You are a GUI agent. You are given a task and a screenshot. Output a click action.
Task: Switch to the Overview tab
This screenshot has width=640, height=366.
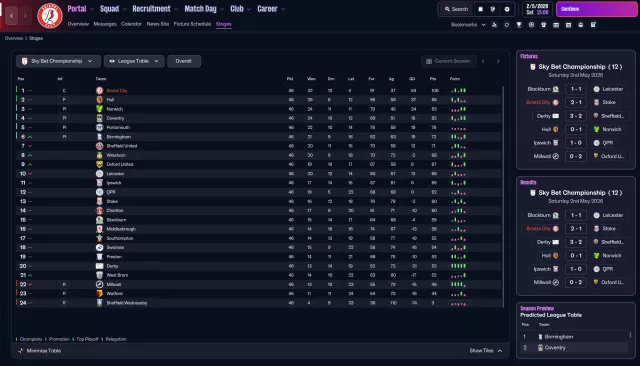[x=78, y=24]
